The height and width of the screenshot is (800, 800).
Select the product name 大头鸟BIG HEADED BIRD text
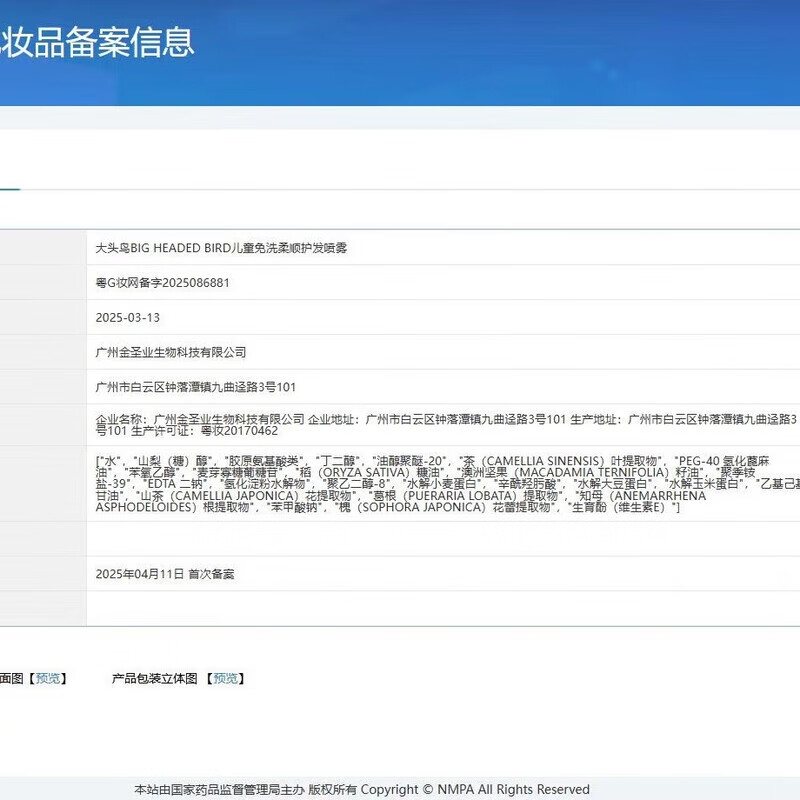162,247
